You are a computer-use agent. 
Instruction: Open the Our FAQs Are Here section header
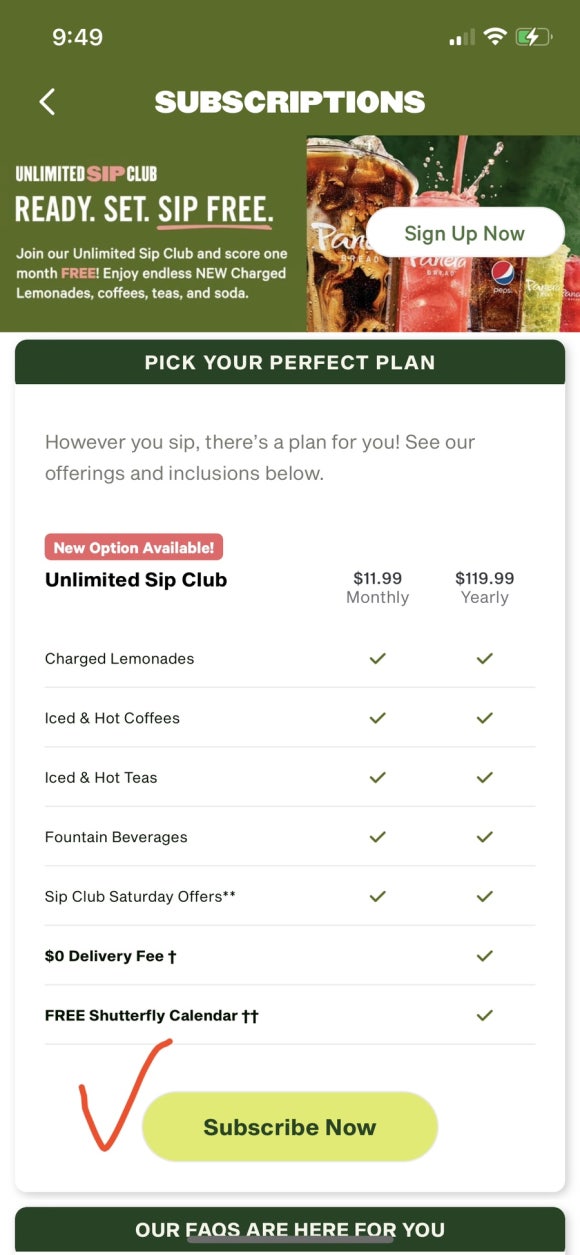[290, 1230]
